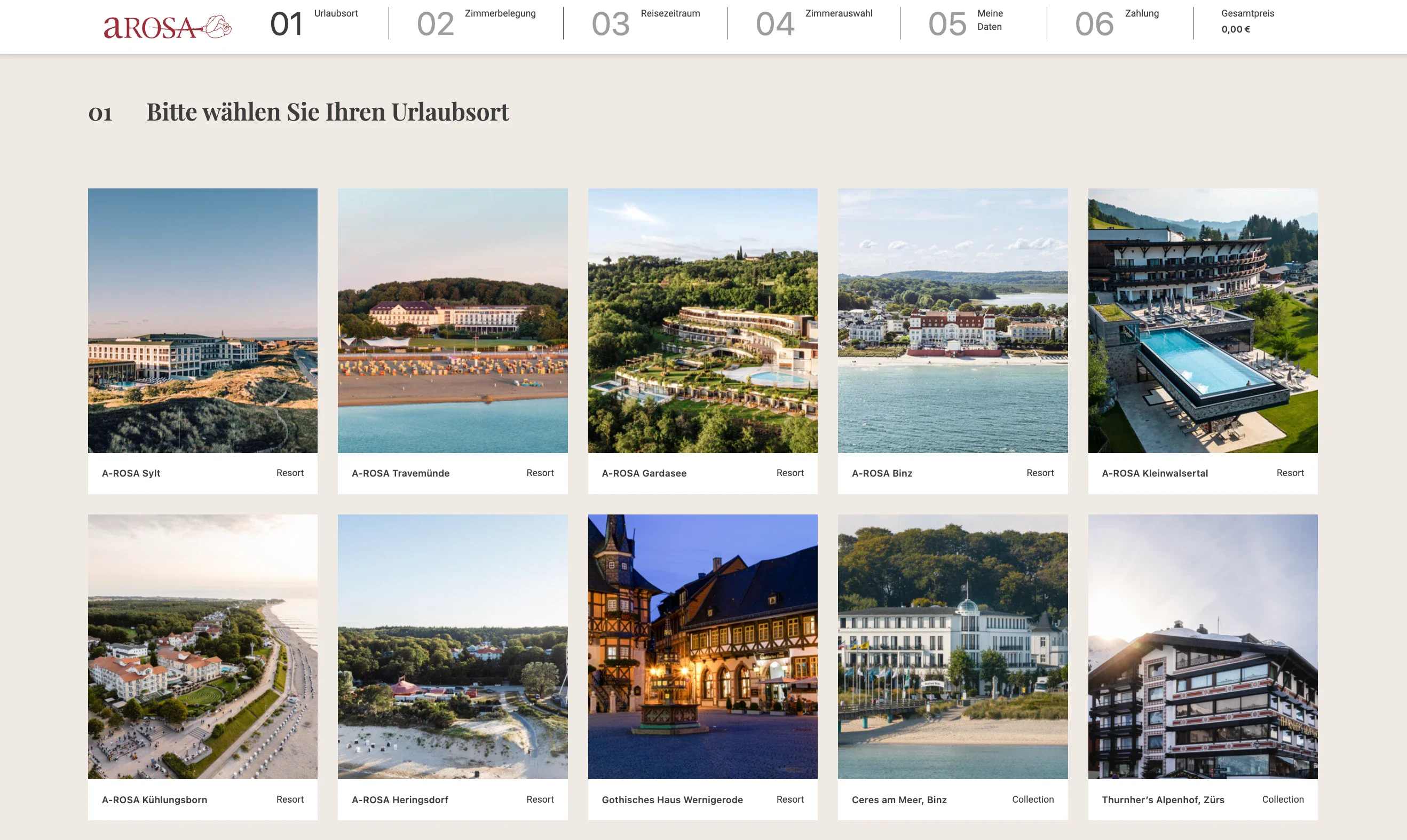Choose the A-ROSA Gardasee title
1407x840 pixels.
(x=644, y=473)
